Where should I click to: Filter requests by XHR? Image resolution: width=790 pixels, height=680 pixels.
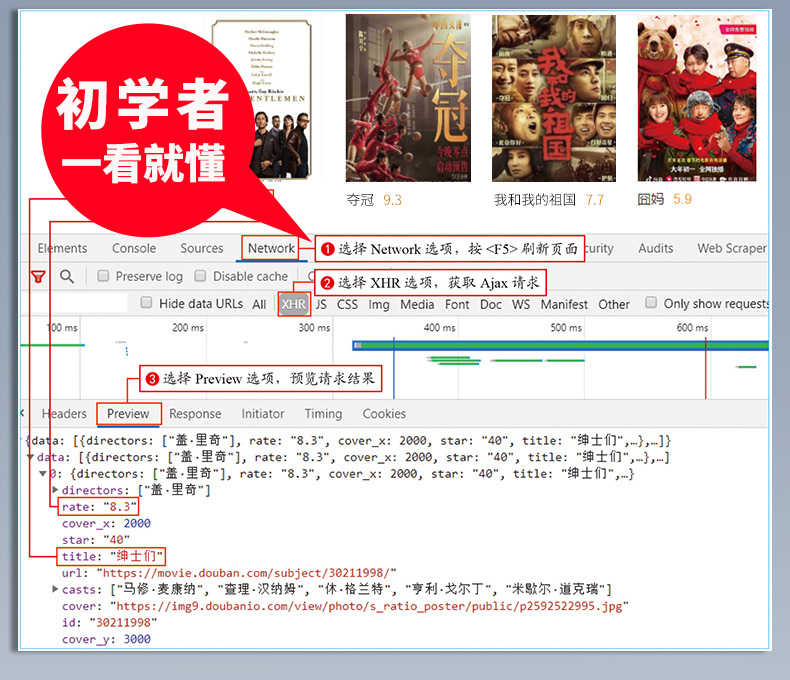point(294,304)
